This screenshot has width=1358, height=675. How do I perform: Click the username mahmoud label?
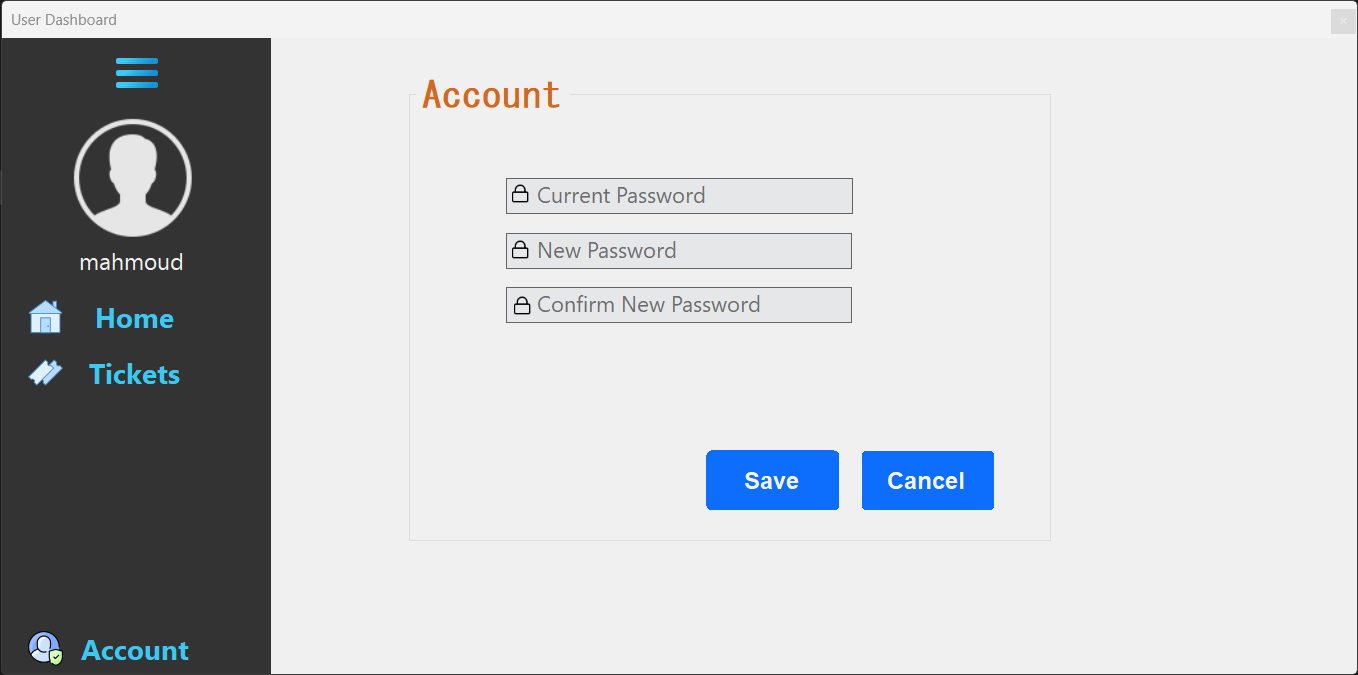coord(131,262)
